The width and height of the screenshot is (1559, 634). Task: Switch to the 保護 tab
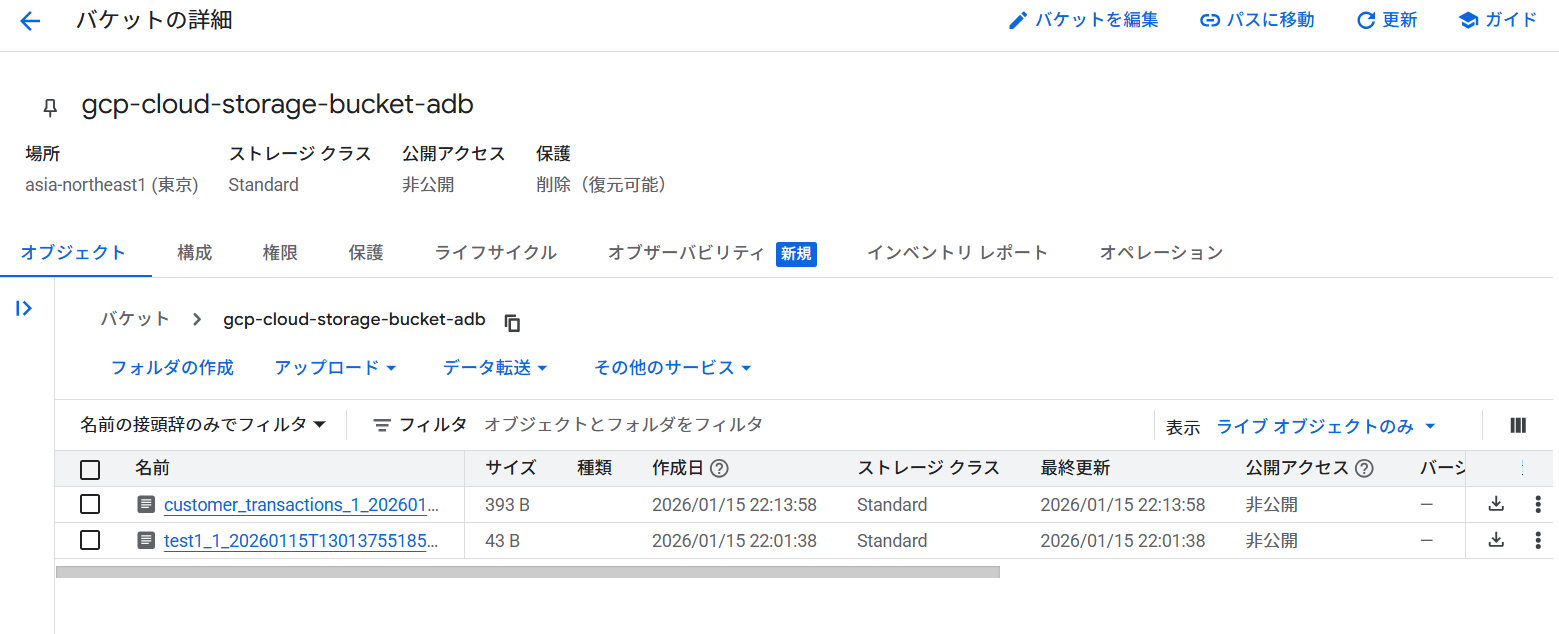tap(366, 253)
